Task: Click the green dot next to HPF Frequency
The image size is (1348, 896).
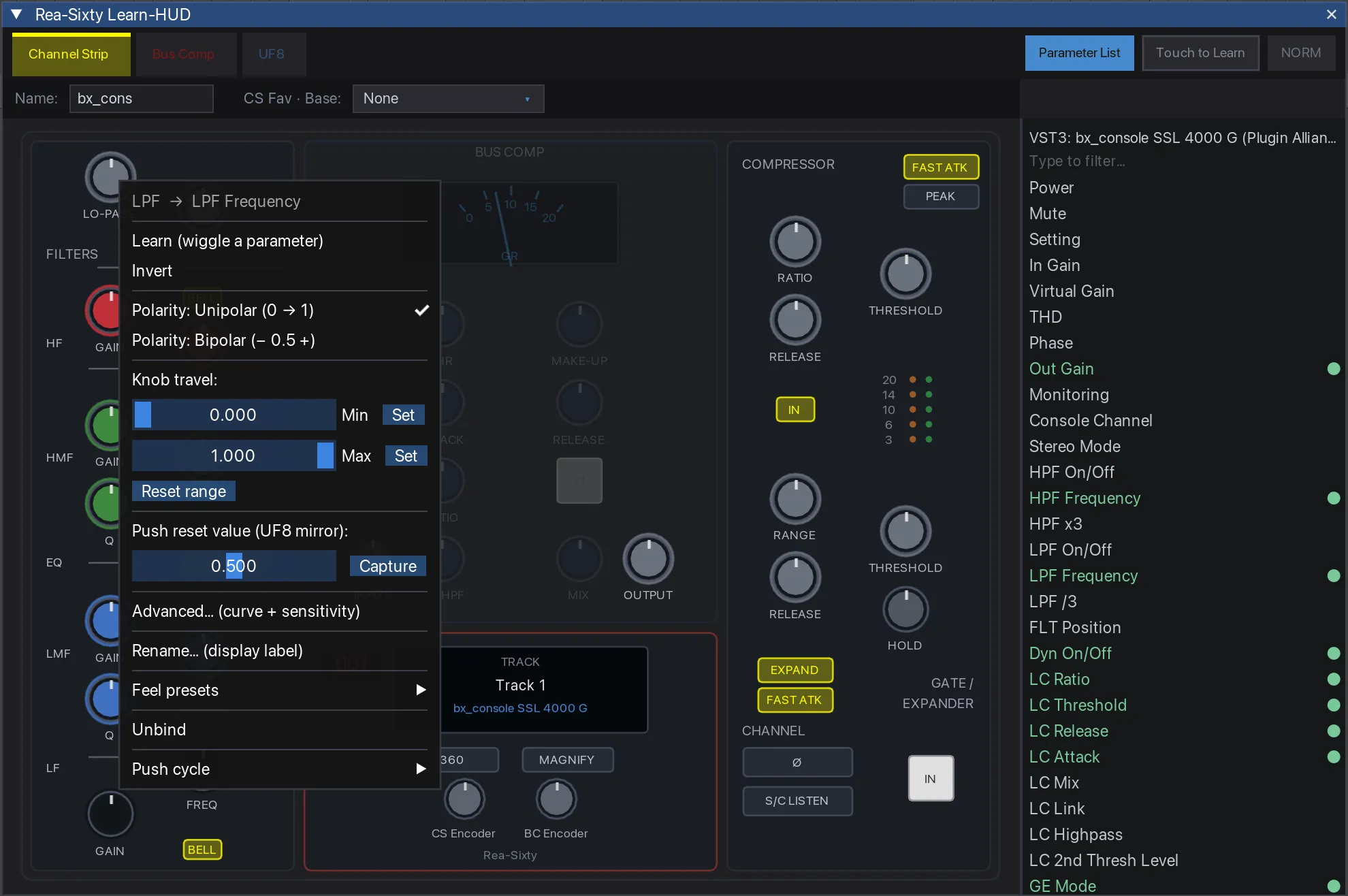Action: [1334, 498]
